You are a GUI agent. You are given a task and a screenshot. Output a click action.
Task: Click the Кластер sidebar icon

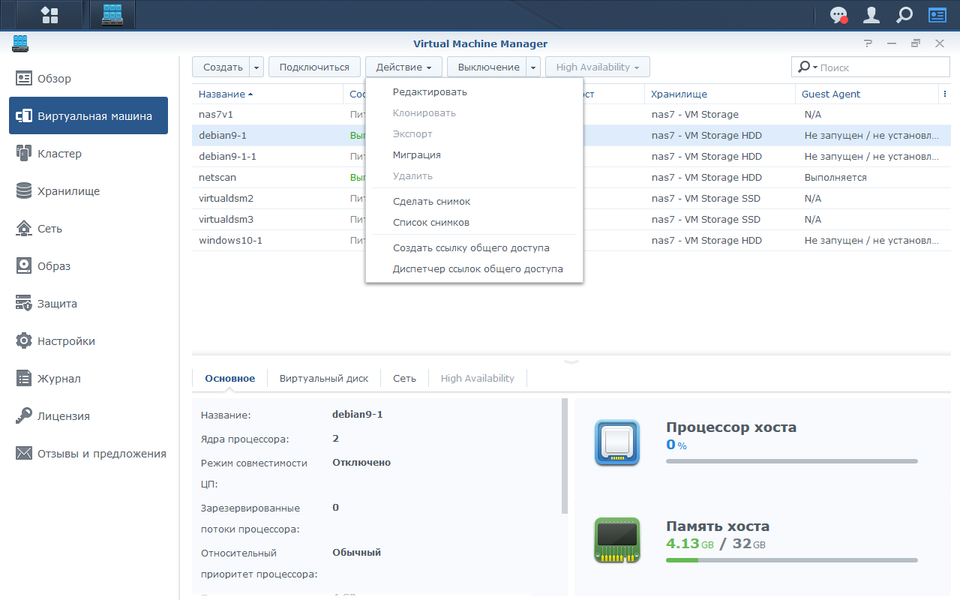point(23,153)
